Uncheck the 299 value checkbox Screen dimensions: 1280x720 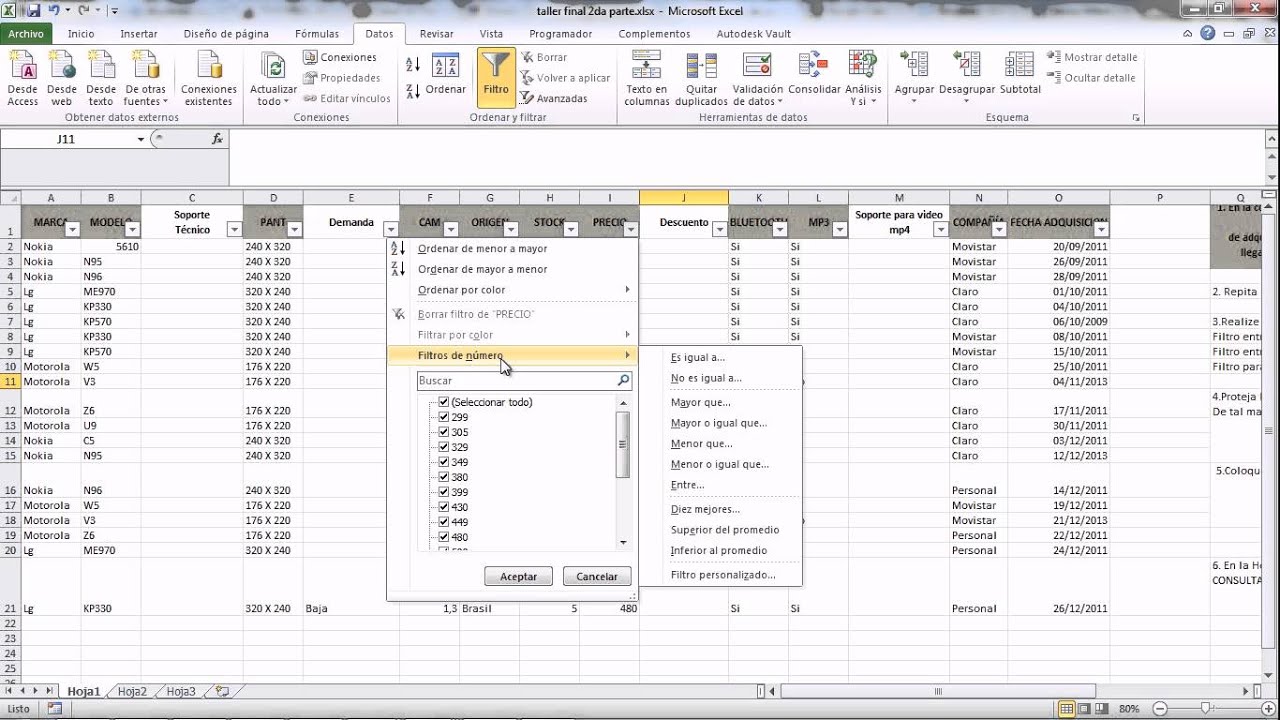[x=444, y=417]
